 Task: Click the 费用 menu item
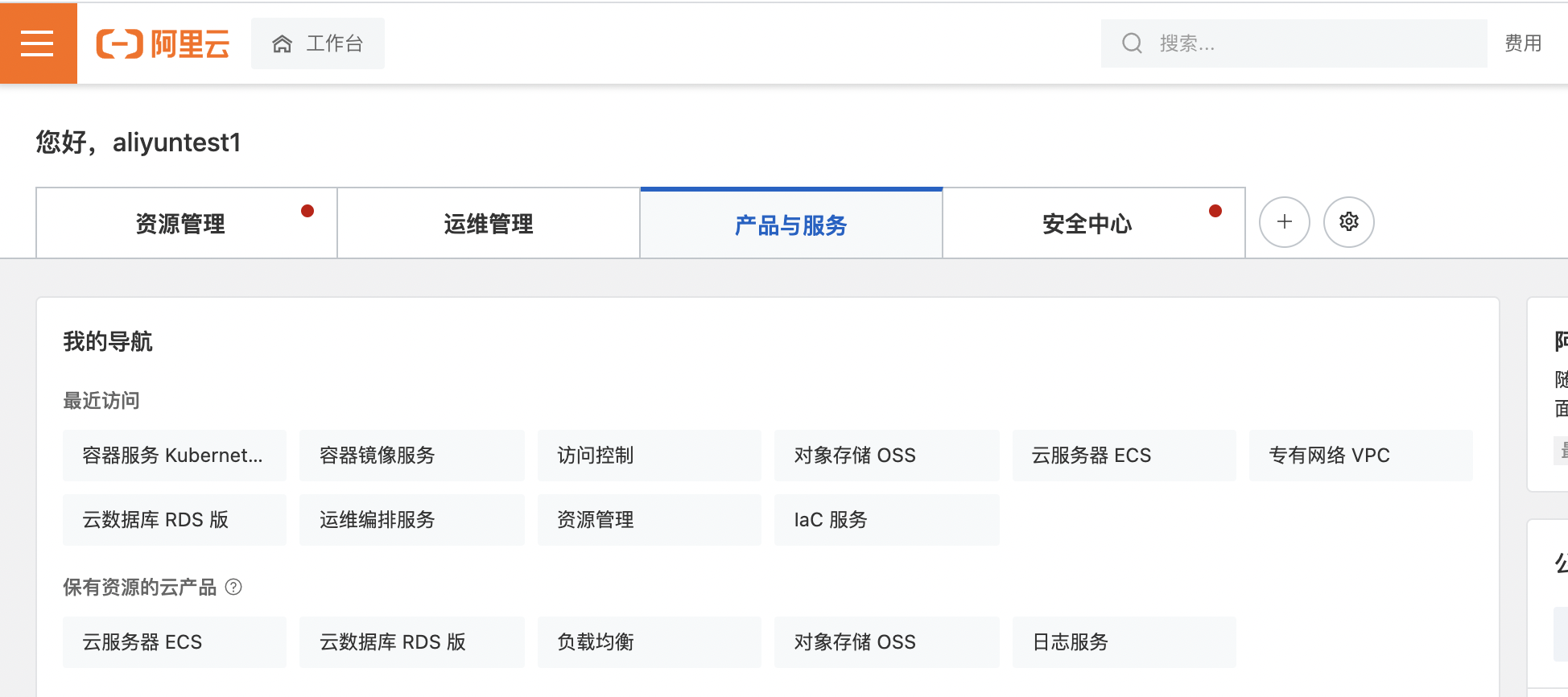[1523, 43]
